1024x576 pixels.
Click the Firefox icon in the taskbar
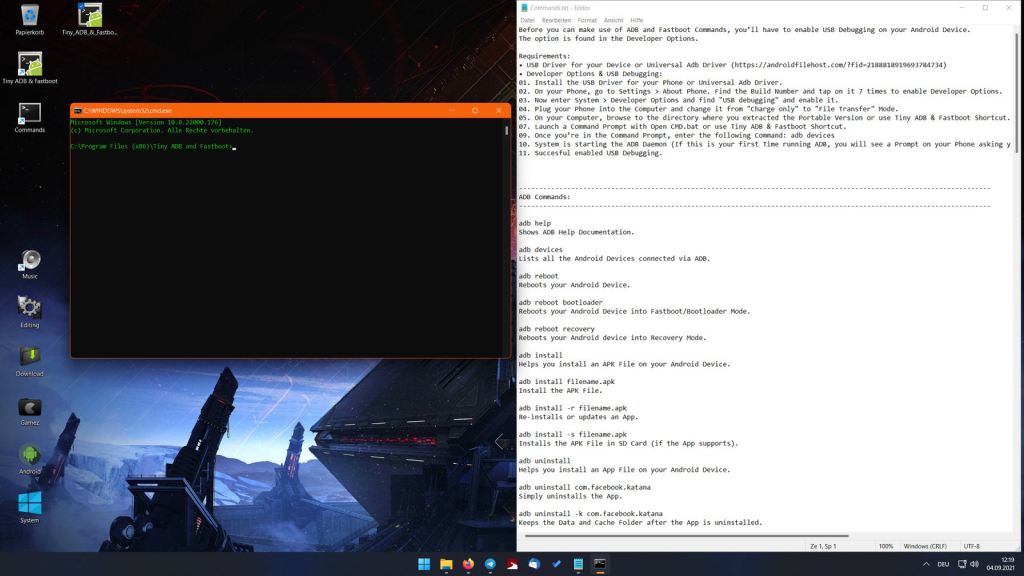coord(468,564)
